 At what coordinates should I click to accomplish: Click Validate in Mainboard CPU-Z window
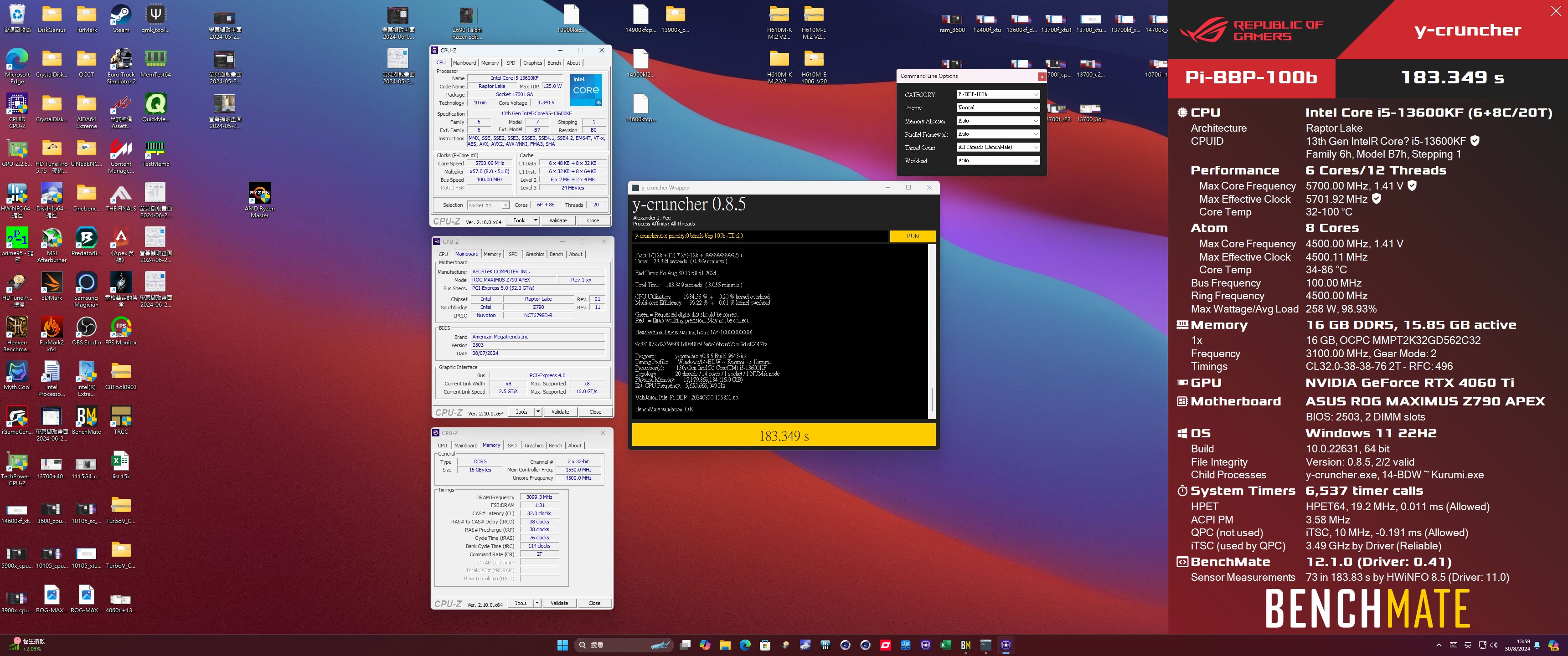tap(560, 412)
